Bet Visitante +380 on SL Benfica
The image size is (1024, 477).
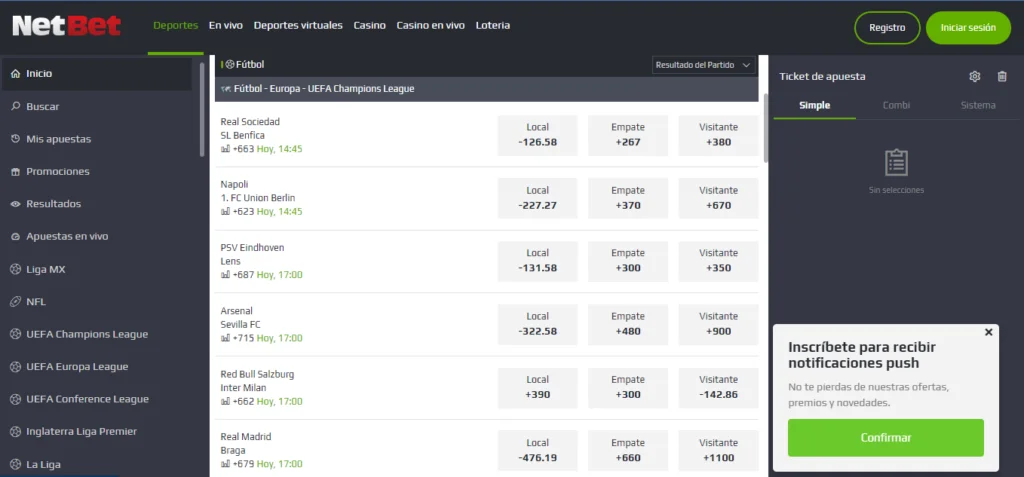coord(718,135)
